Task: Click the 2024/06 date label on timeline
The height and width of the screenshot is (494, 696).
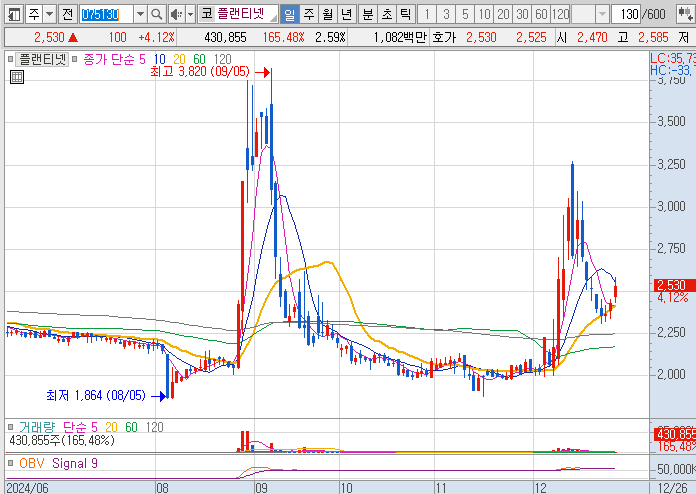Action: pos(28,488)
